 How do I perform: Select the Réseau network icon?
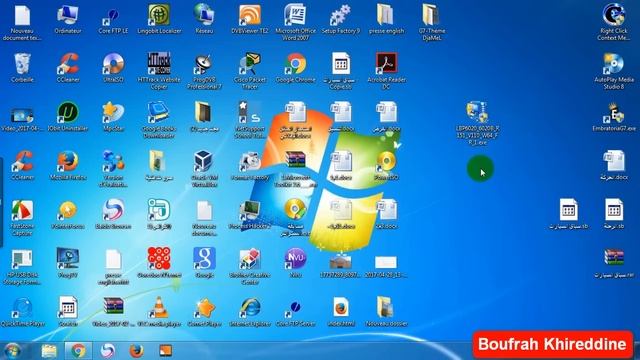pos(204,19)
